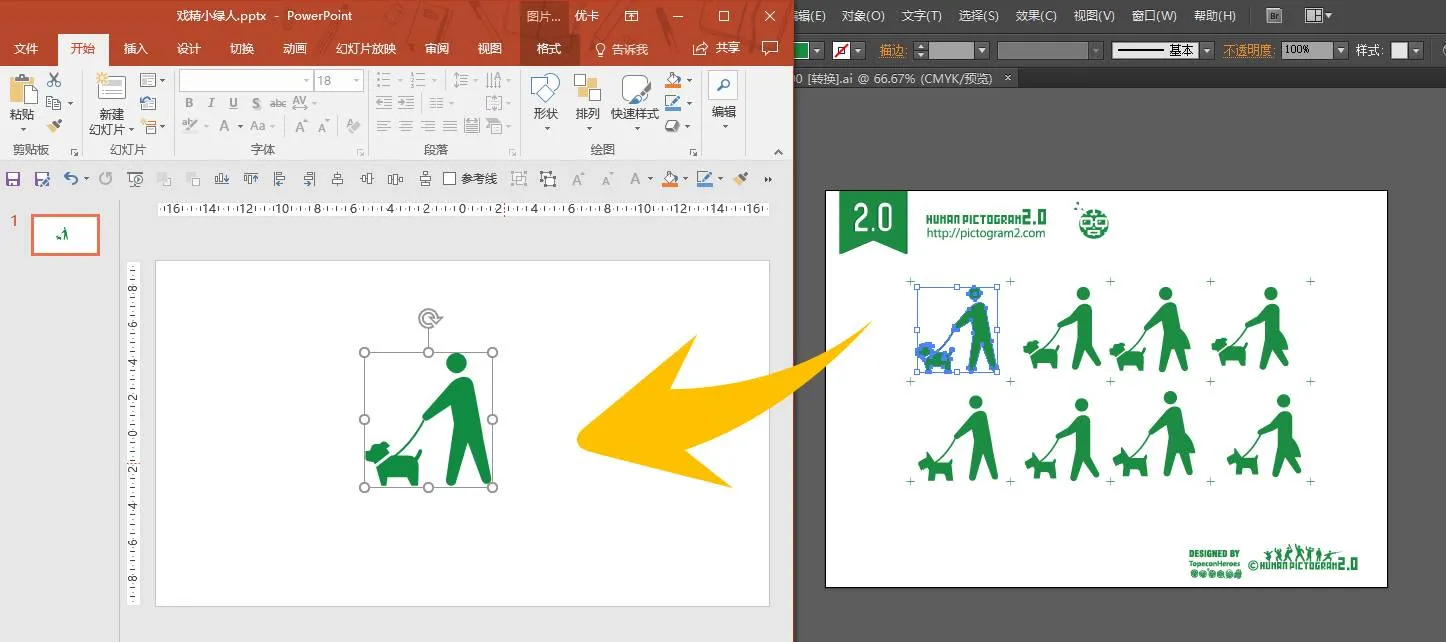Open the 对象(O) menu in Illustrator
The height and width of the screenshot is (642, 1446).
863,16
